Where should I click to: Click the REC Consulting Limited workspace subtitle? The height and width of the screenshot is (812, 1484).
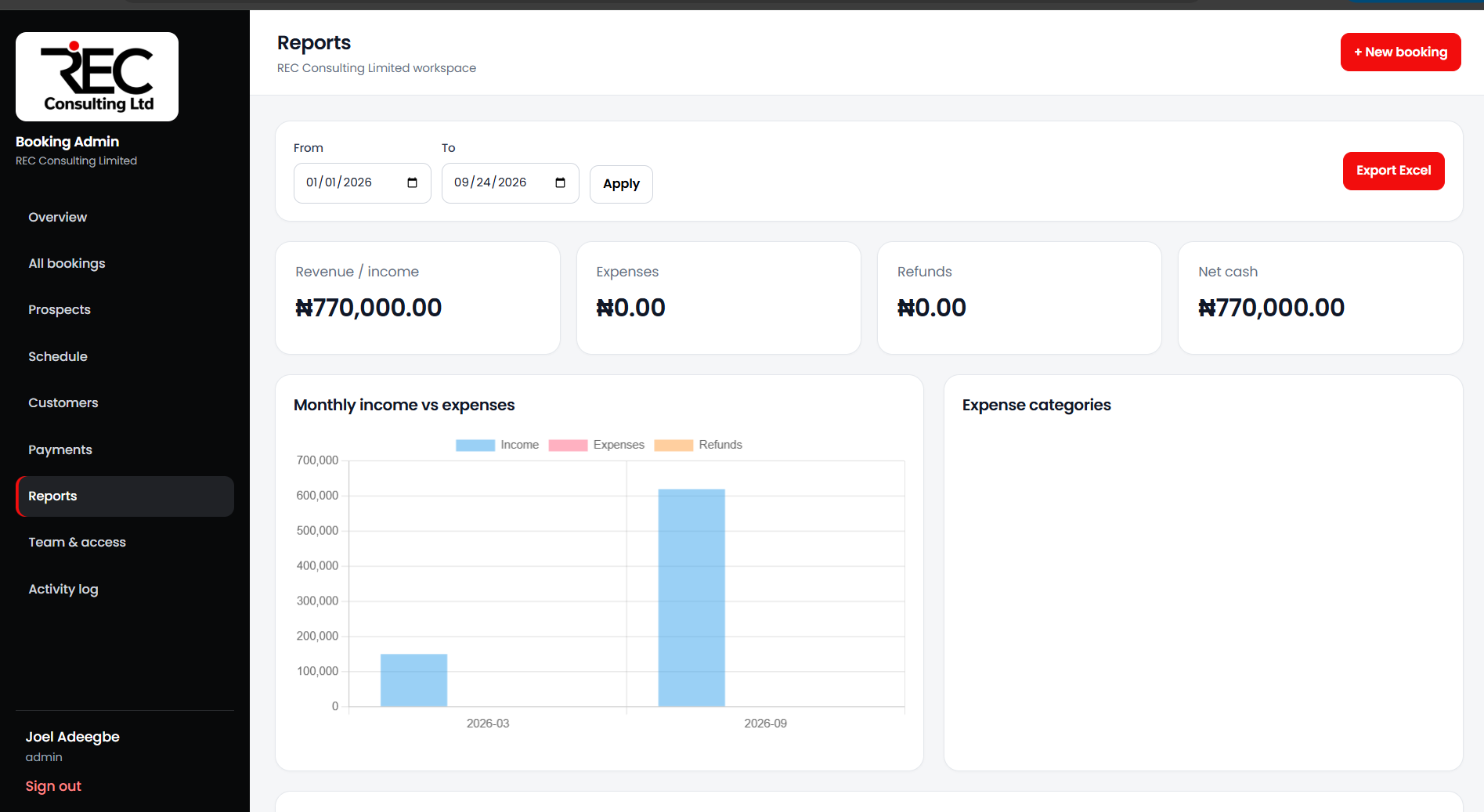coord(377,68)
